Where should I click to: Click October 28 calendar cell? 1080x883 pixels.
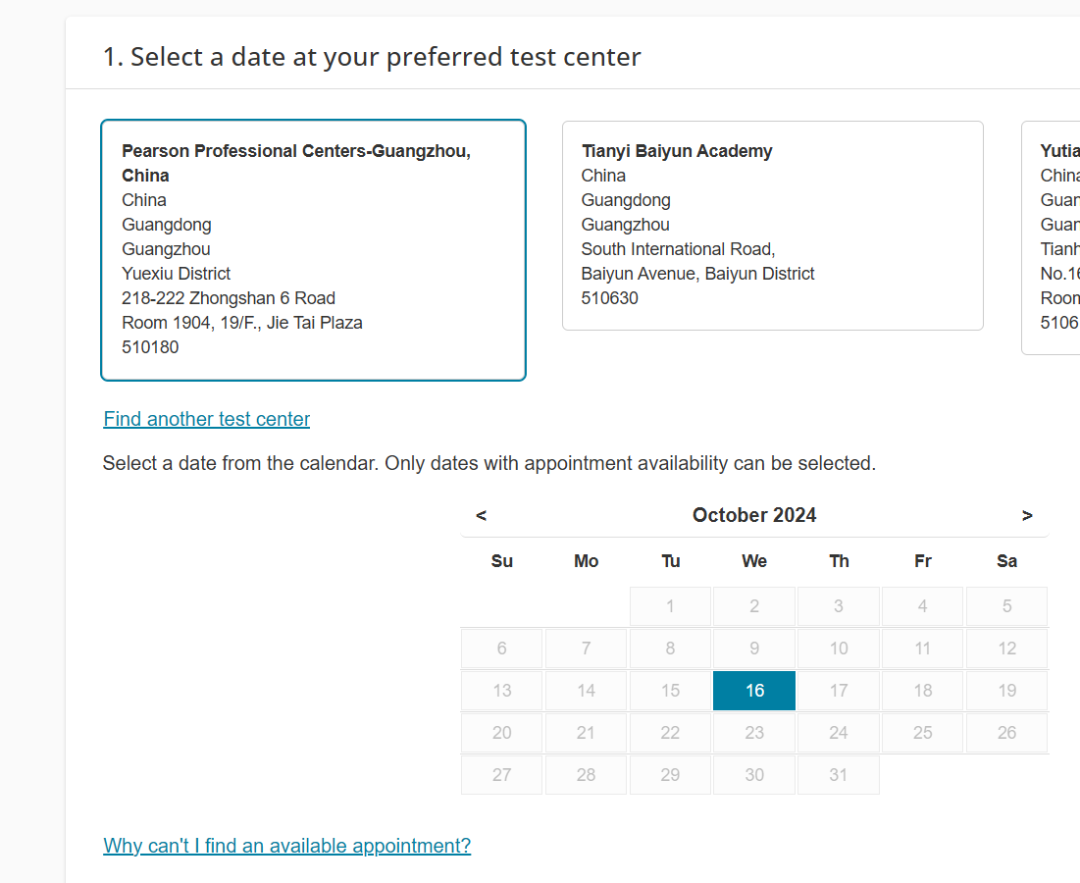tap(586, 774)
